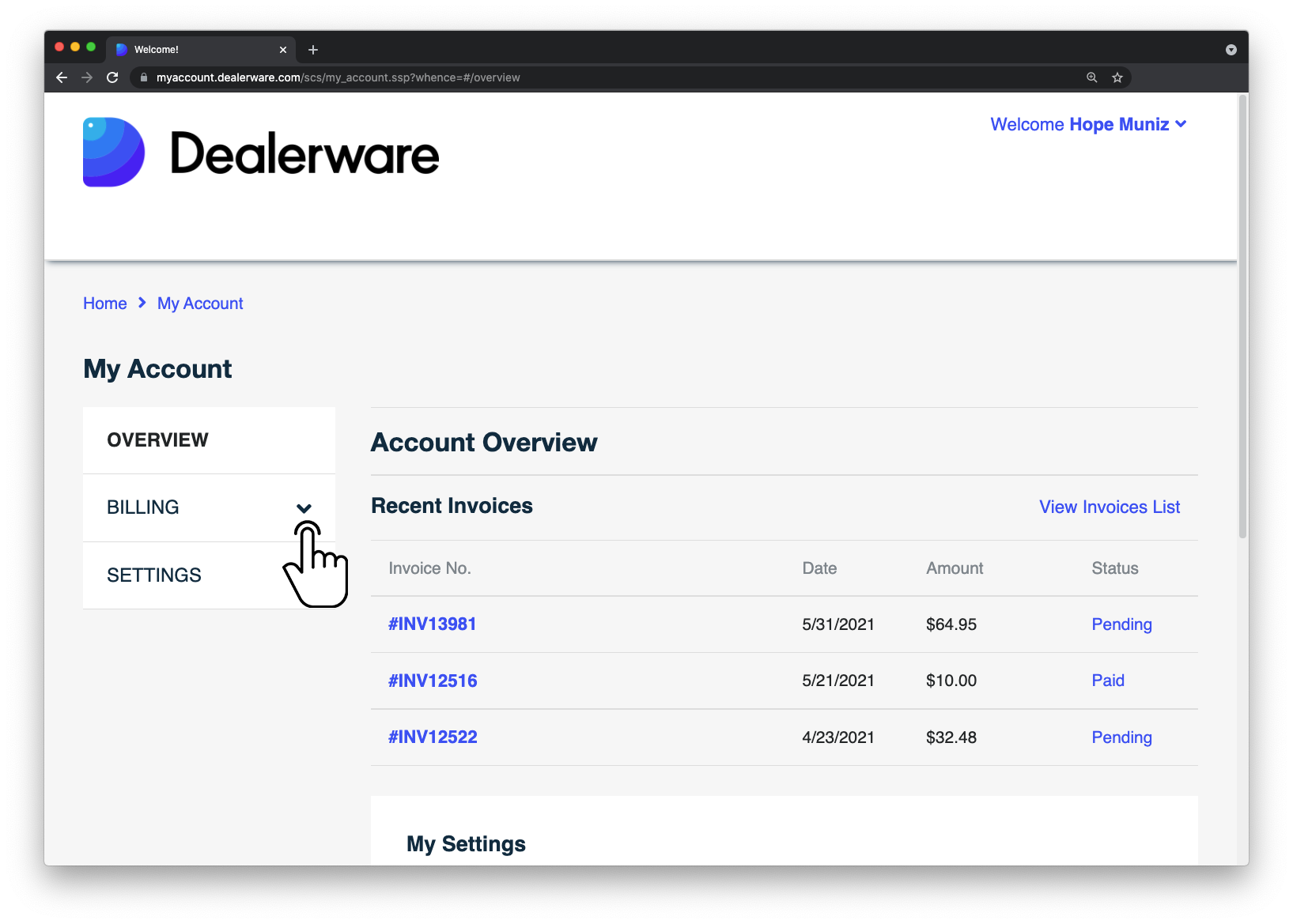
Task: Click the Home breadcrumb link
Action: [105, 304]
